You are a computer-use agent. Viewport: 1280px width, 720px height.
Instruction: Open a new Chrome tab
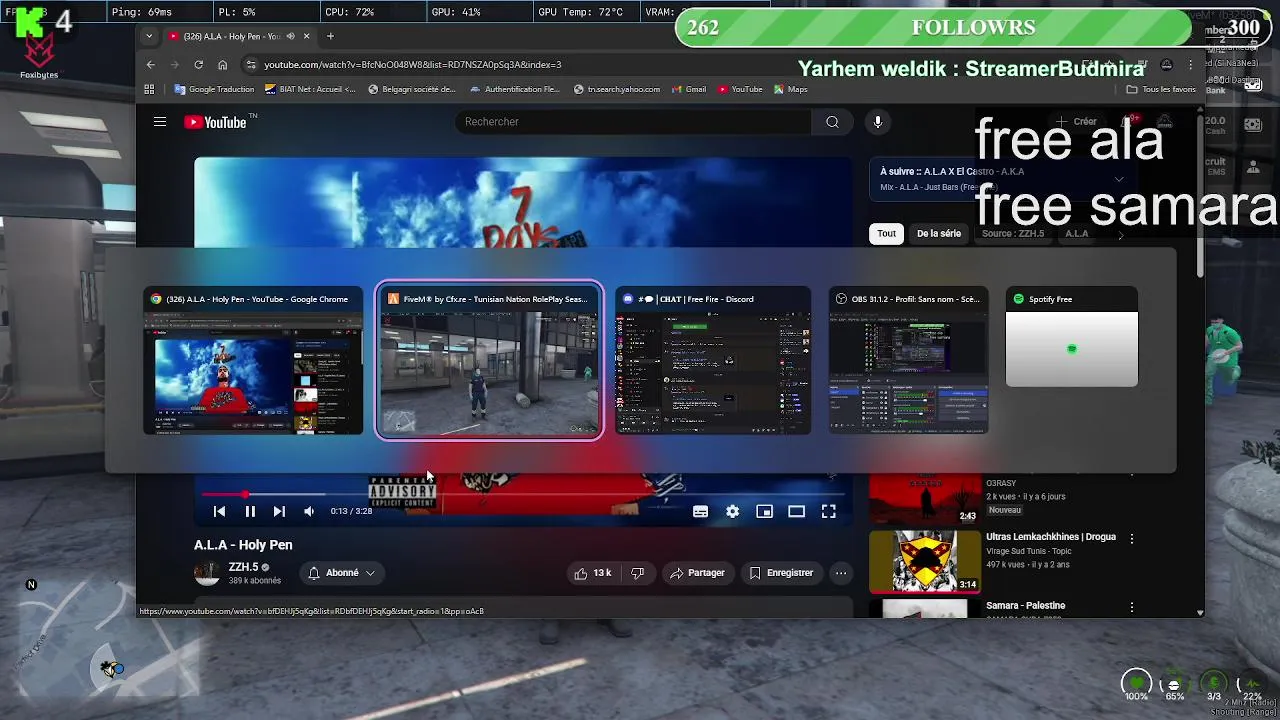pyautogui.click(x=330, y=36)
